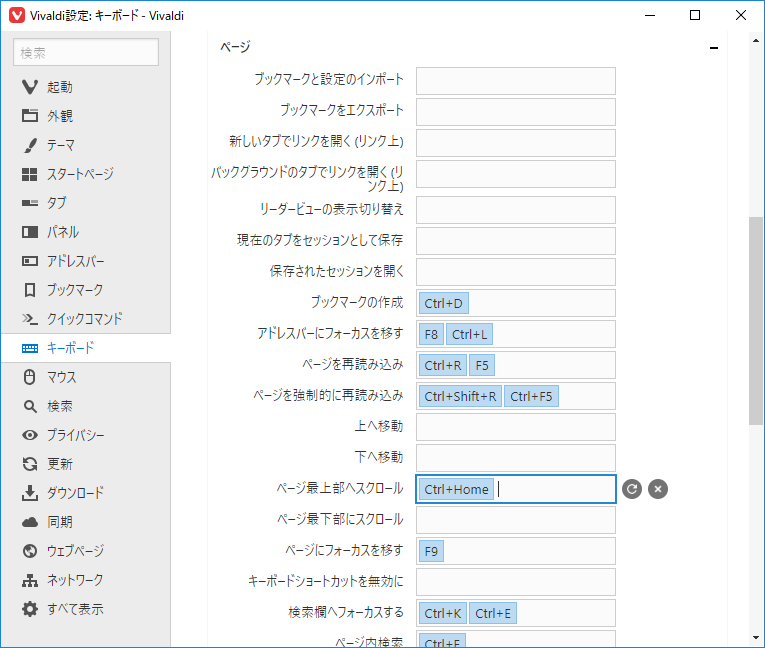Viewport: 765px width, 648px height.
Task: Click shortcut field for ページ最下部にスクロール
Action: tap(516, 520)
